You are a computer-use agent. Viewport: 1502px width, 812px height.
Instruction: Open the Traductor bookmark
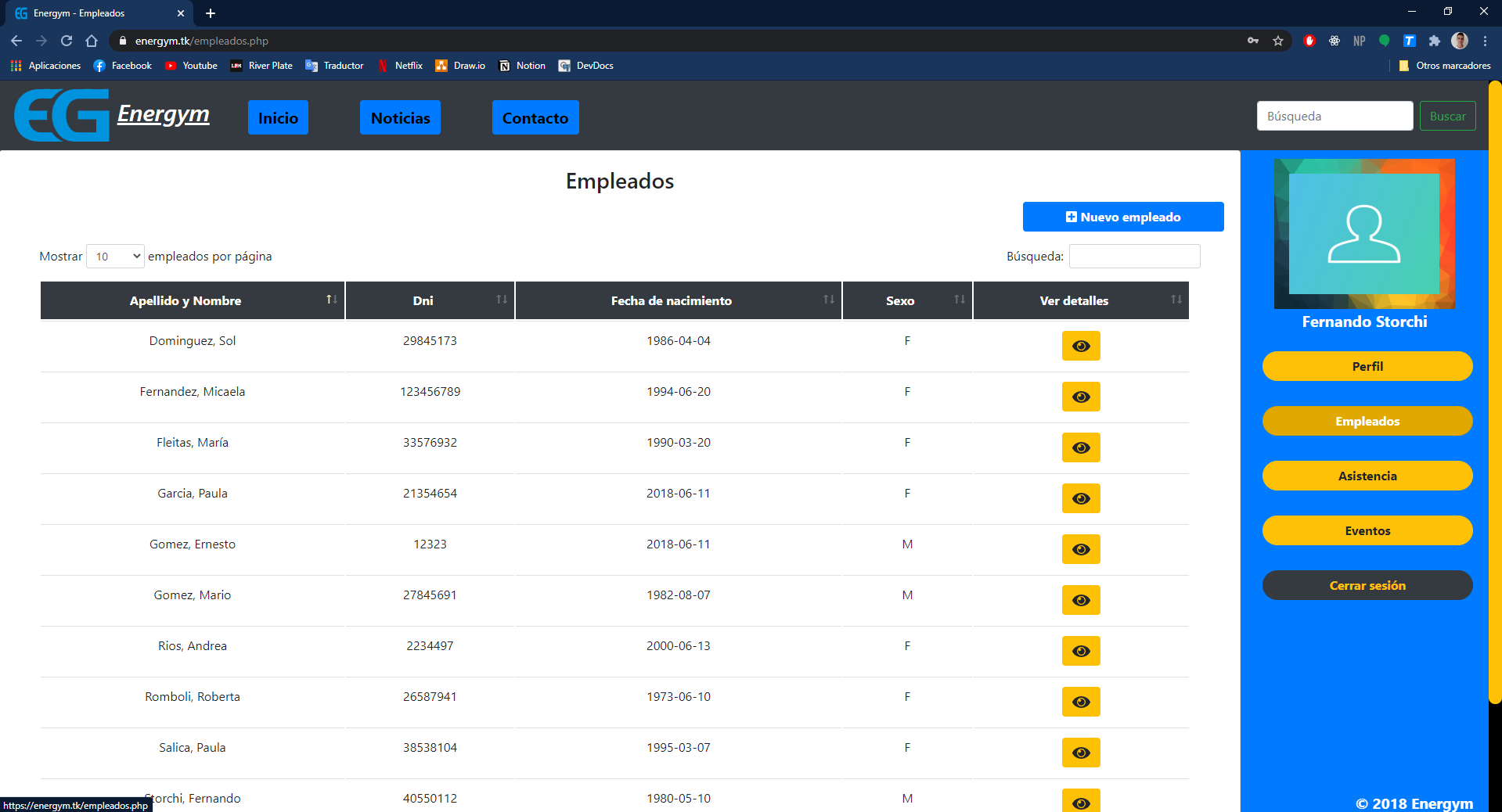(x=334, y=66)
